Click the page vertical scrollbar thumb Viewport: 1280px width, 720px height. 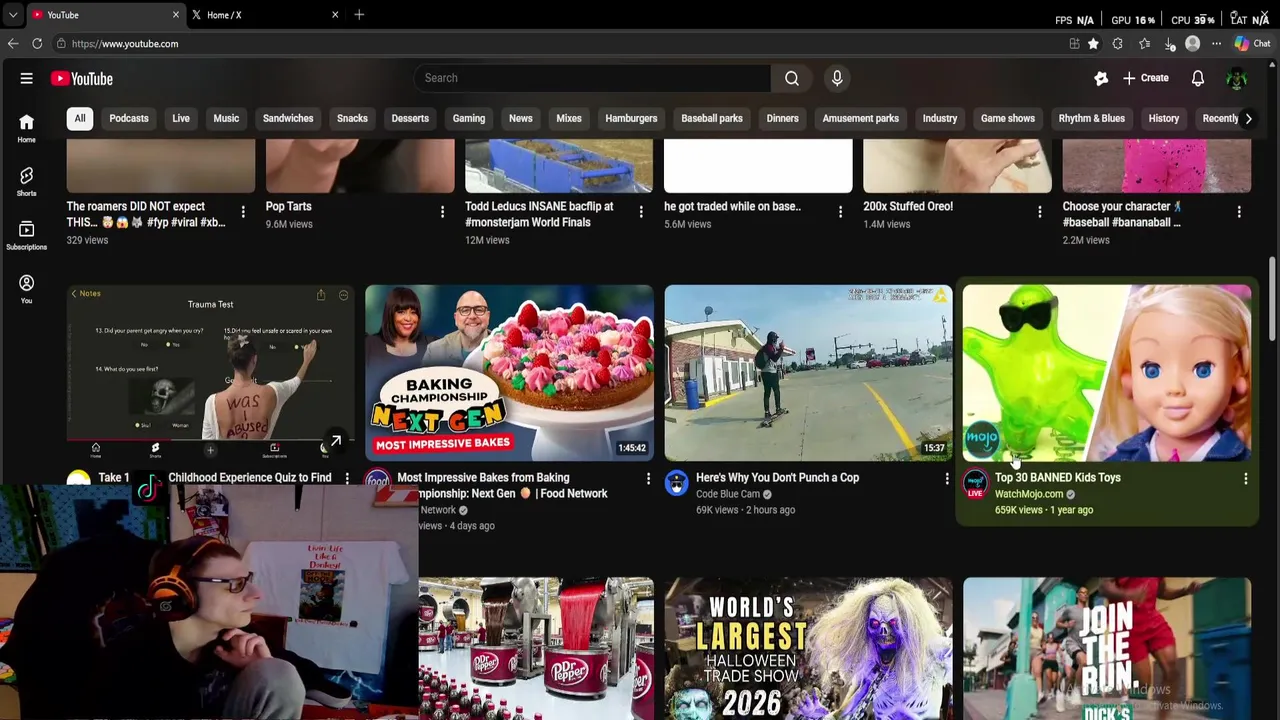(x=1273, y=298)
